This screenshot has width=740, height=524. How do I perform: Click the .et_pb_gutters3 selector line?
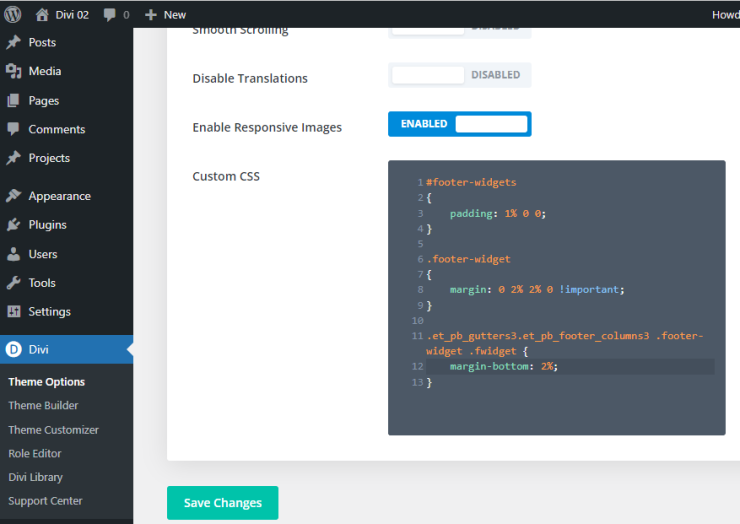[x=564, y=343]
